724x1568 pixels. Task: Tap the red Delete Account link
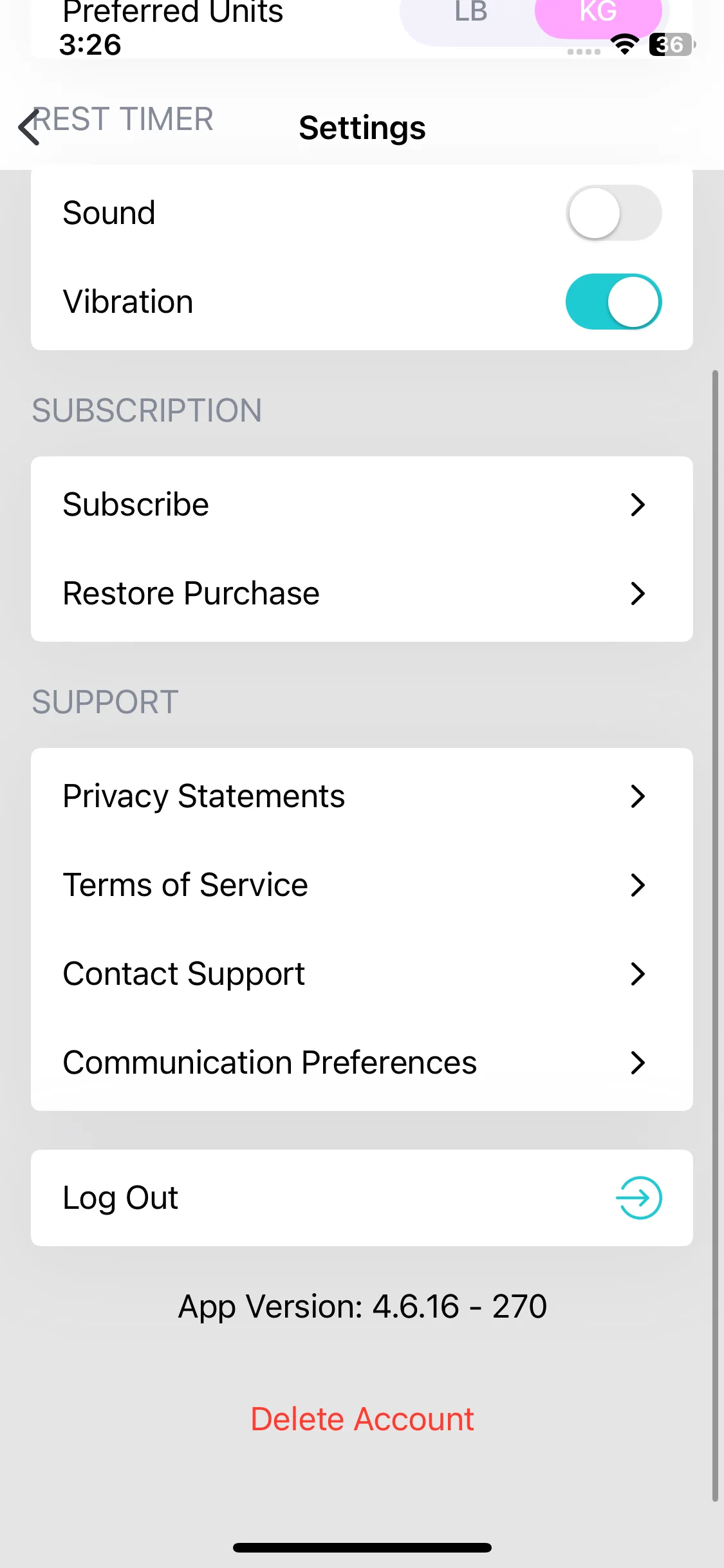pos(362,1419)
